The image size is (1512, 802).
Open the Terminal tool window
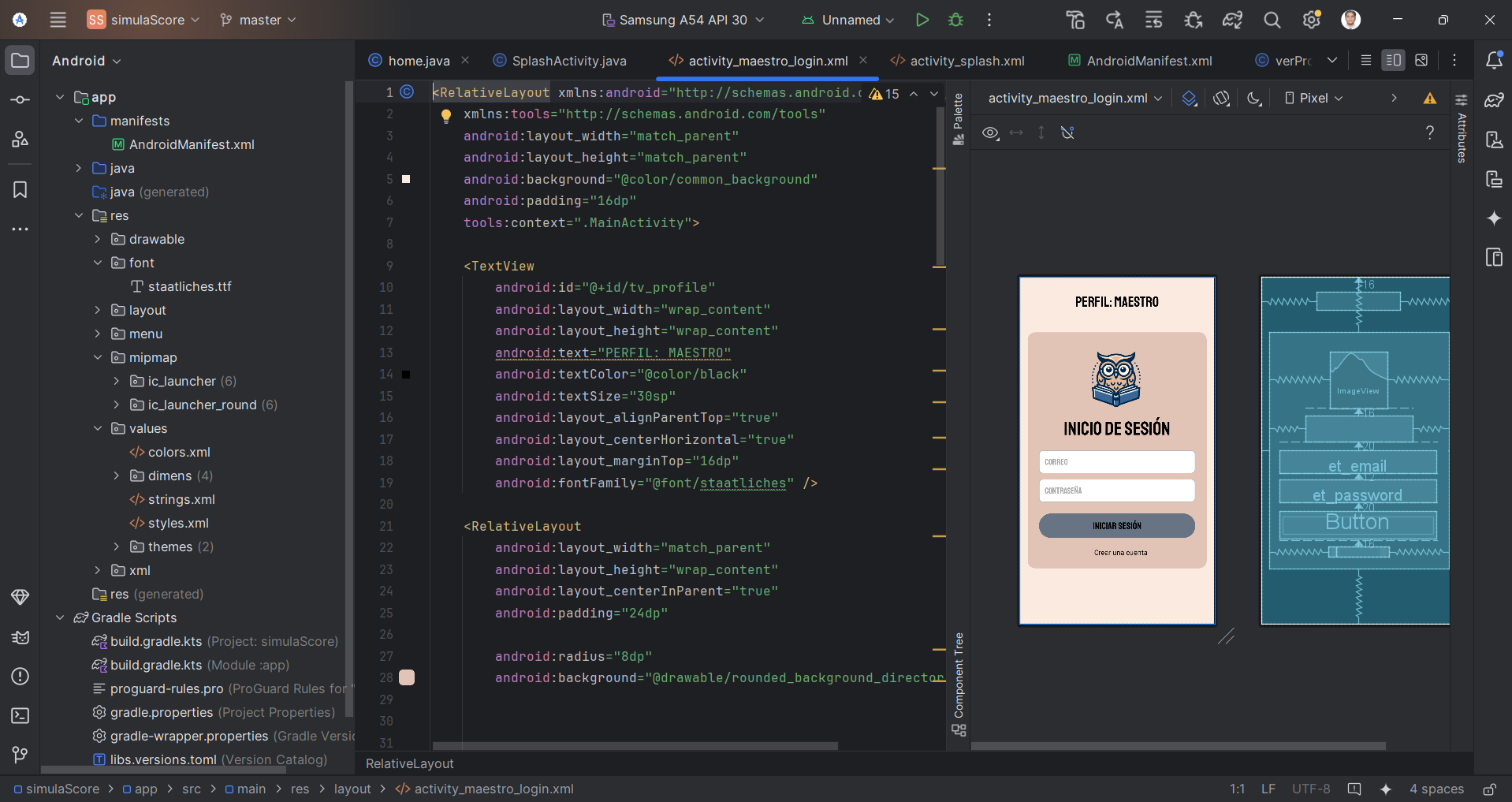(x=20, y=715)
